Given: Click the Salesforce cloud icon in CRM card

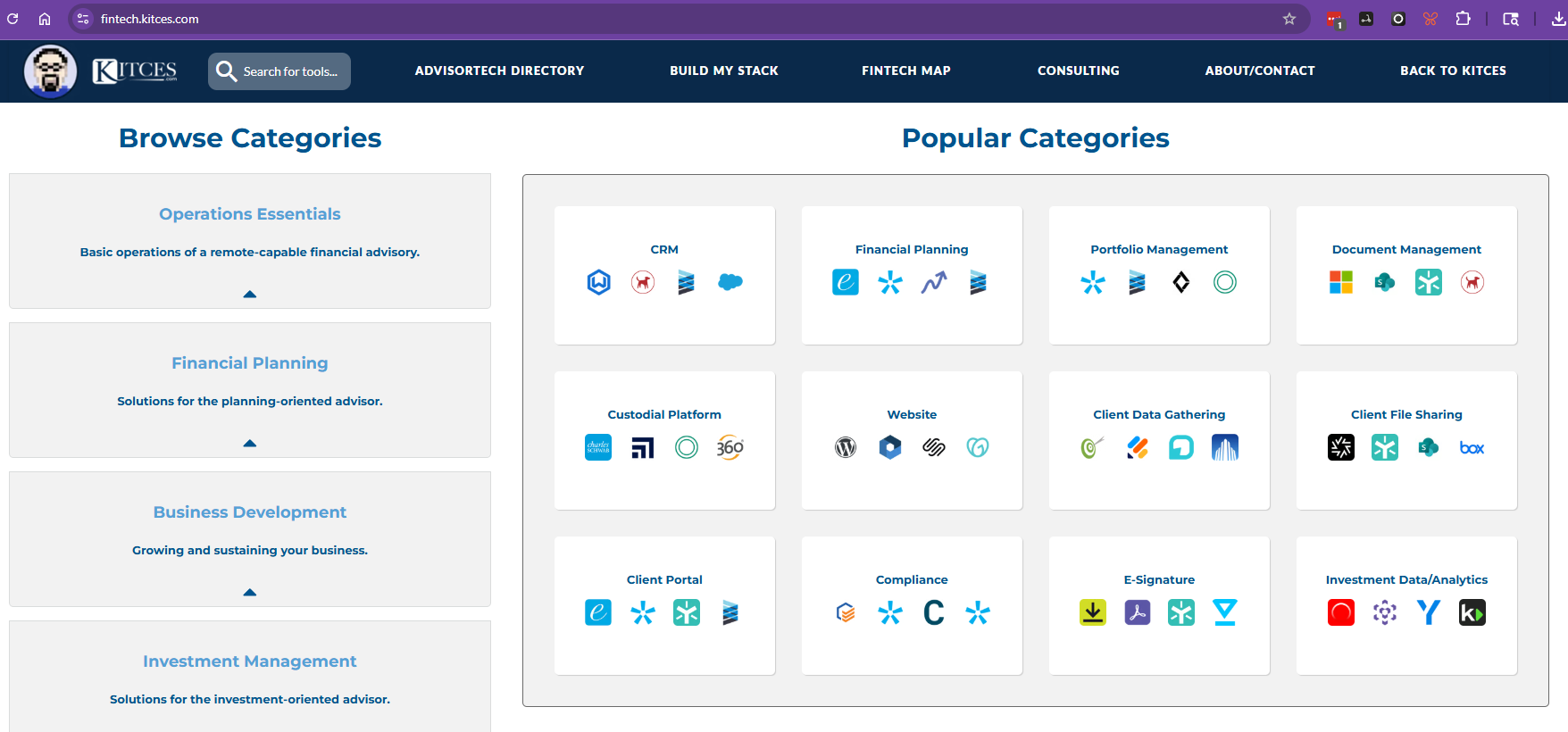Looking at the screenshot, I should (730, 282).
